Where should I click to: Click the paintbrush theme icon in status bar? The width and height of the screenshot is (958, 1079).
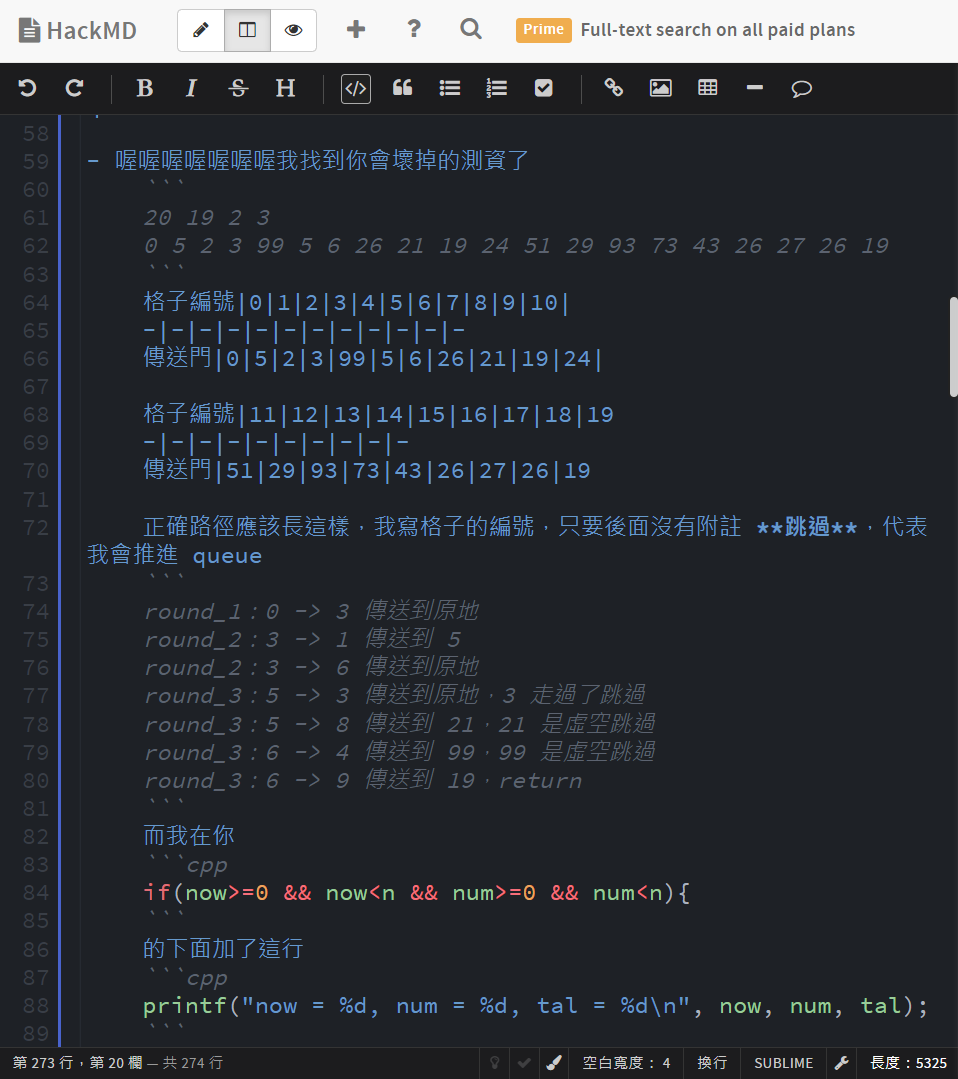[x=553, y=1063]
